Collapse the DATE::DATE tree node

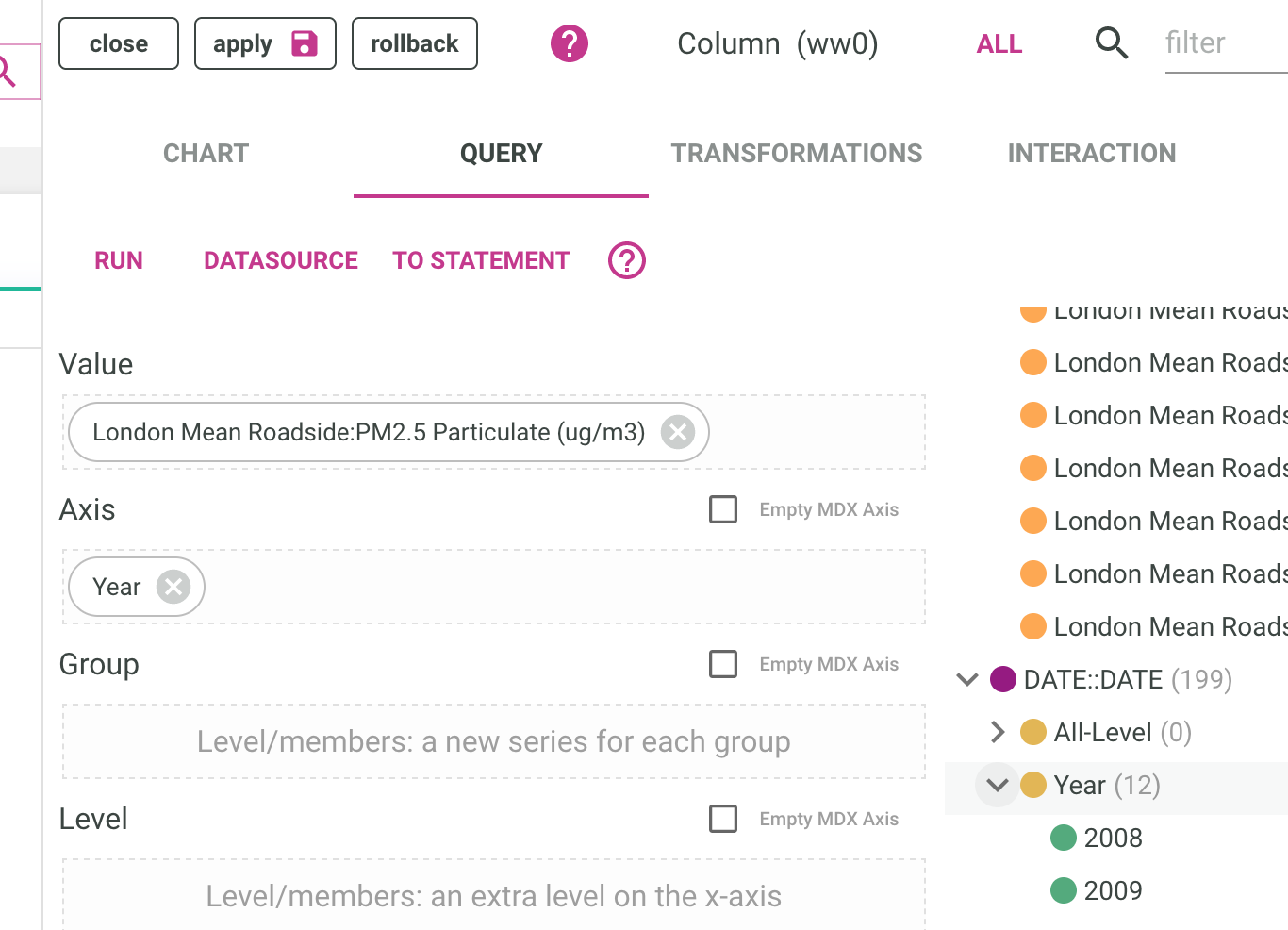[x=966, y=679]
